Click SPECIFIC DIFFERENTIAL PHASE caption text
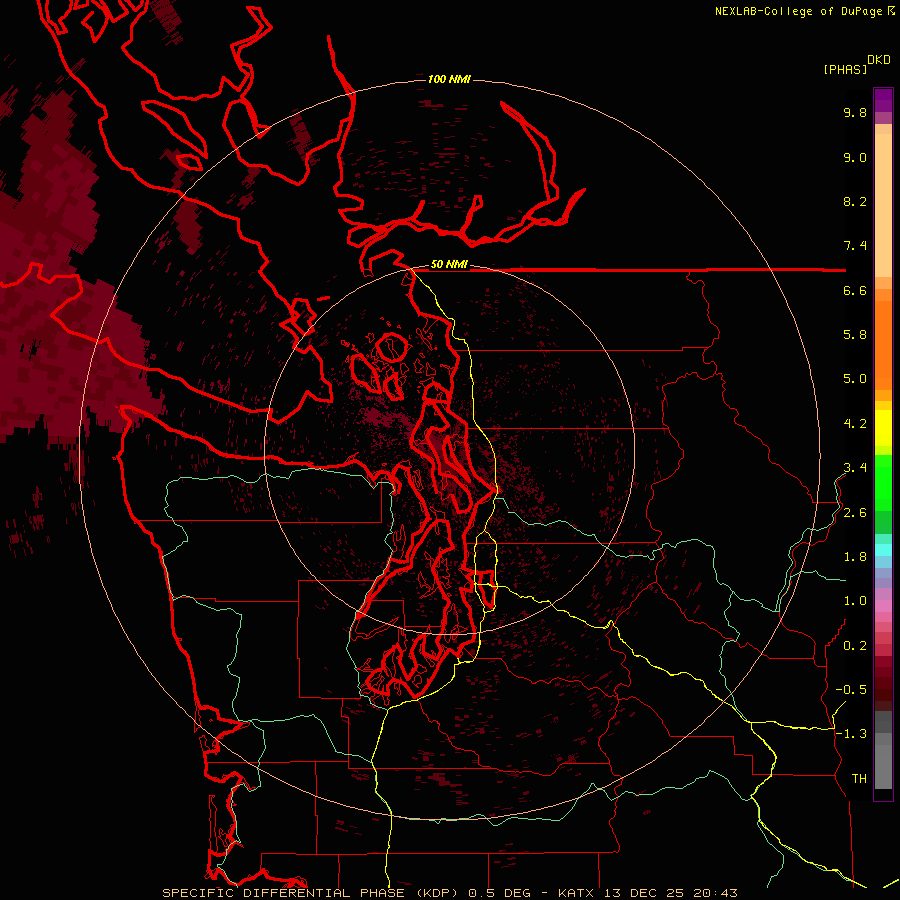The image size is (900, 900). click(x=284, y=893)
